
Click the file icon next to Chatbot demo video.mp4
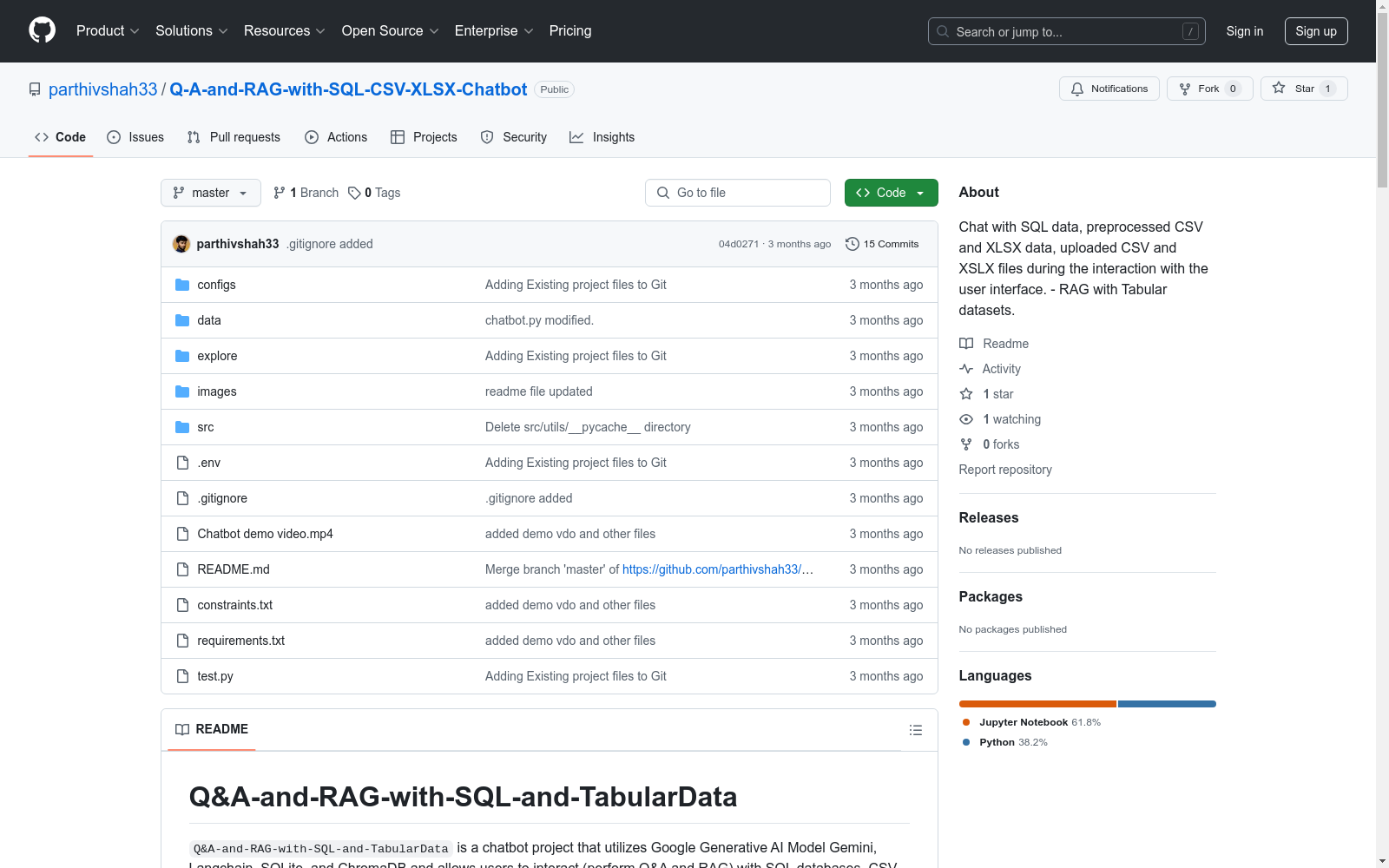[182, 534]
